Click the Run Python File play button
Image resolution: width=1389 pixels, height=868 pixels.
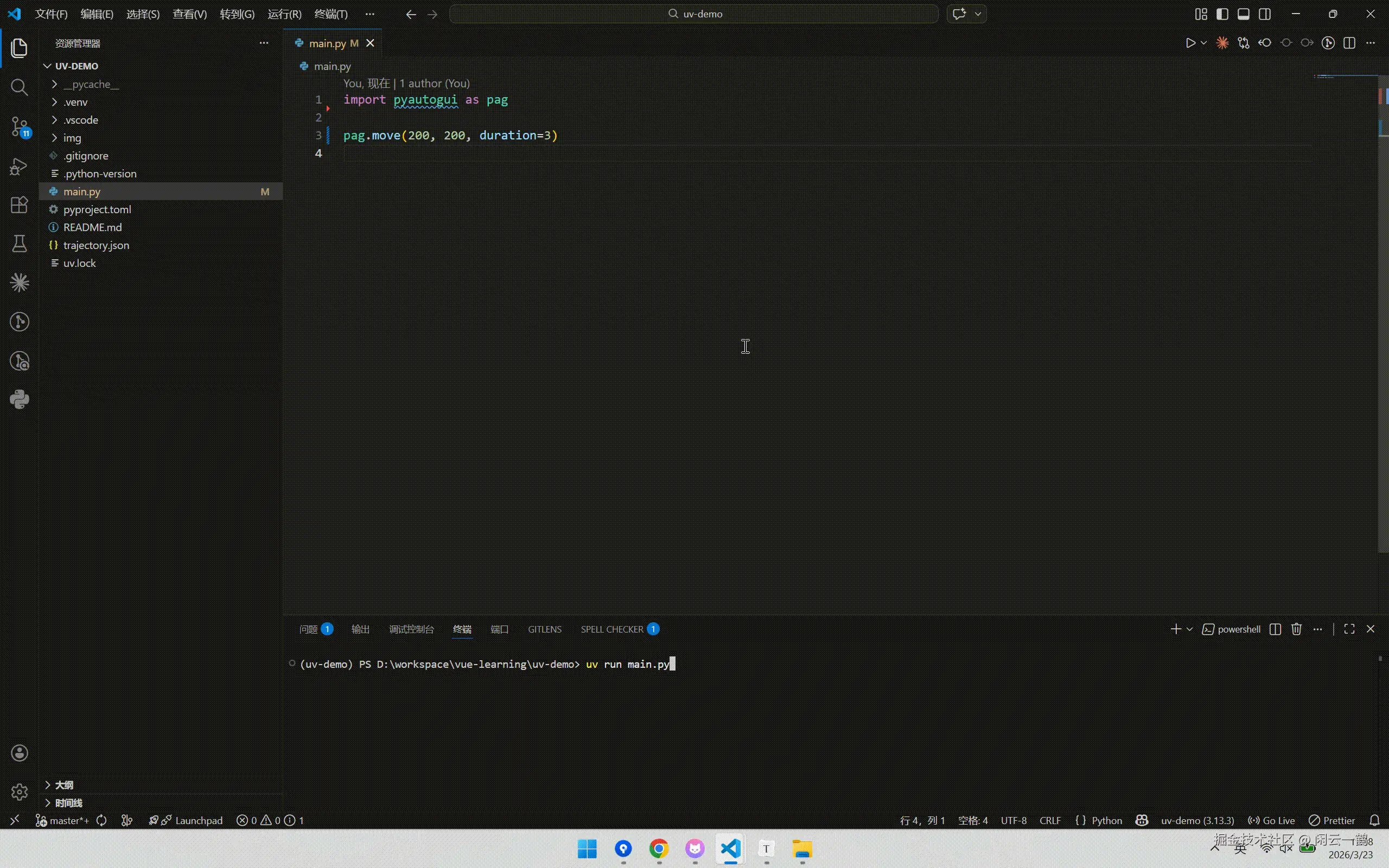click(x=1190, y=43)
